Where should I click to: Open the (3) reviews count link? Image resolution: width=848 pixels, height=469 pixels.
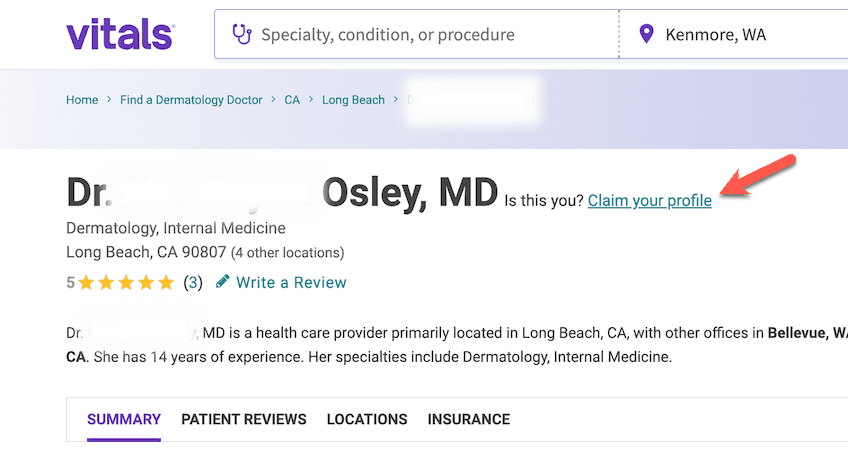193,282
